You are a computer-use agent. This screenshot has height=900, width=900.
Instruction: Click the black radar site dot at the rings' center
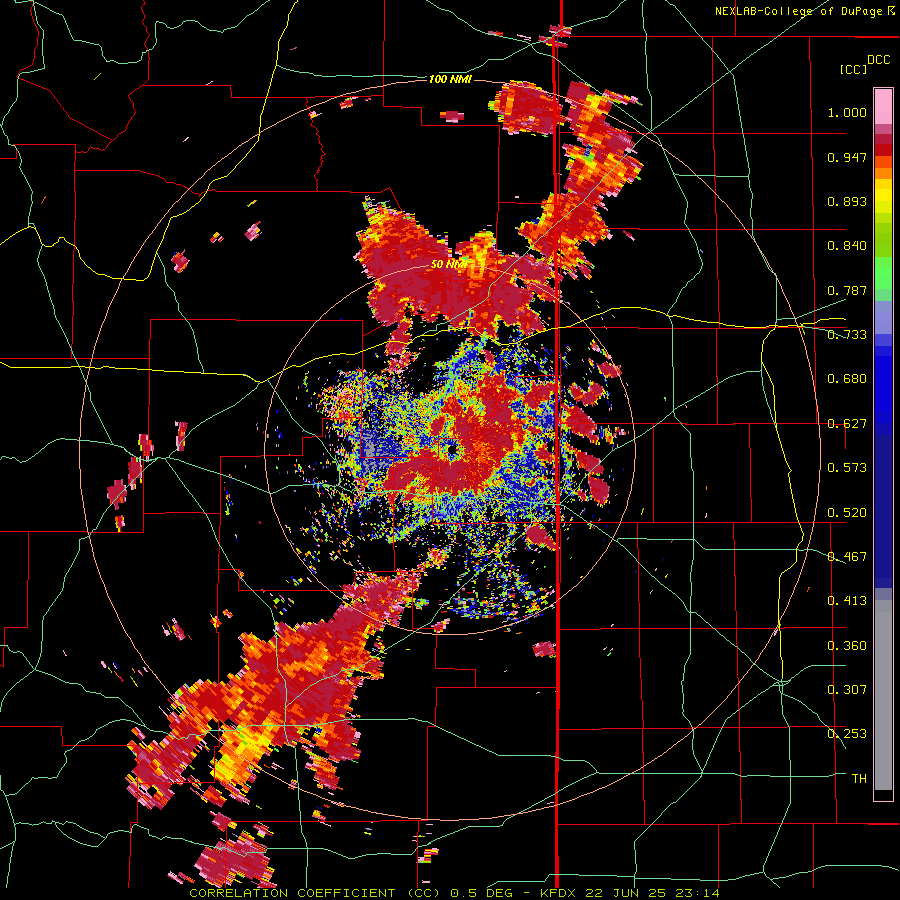click(452, 450)
